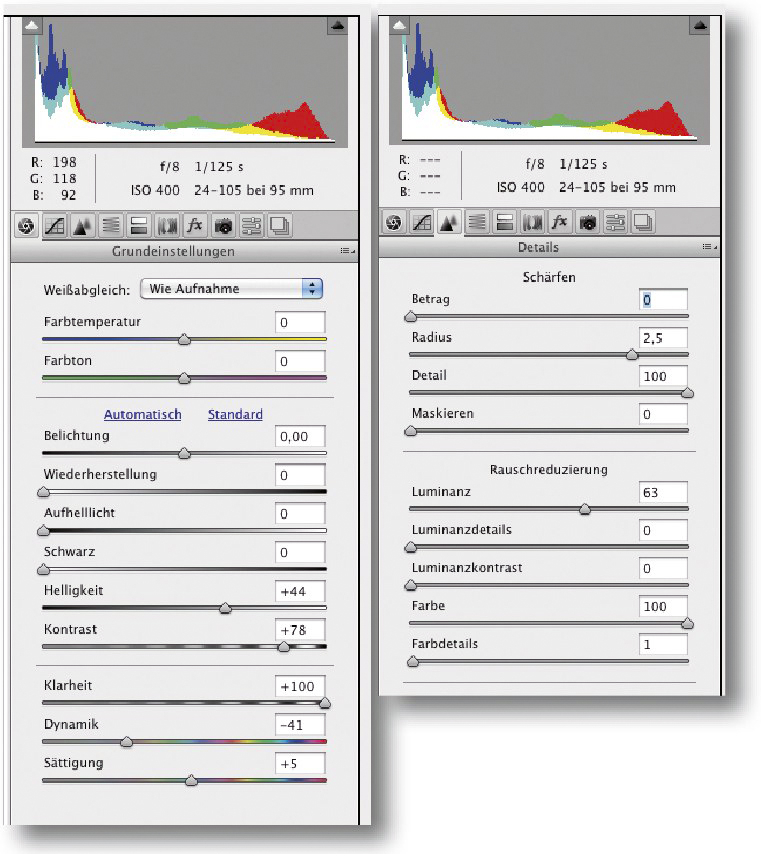This screenshot has width=761, height=854.
Task: Open Detail tab icon in Grundeinstellungen panel
Action: tap(82, 225)
